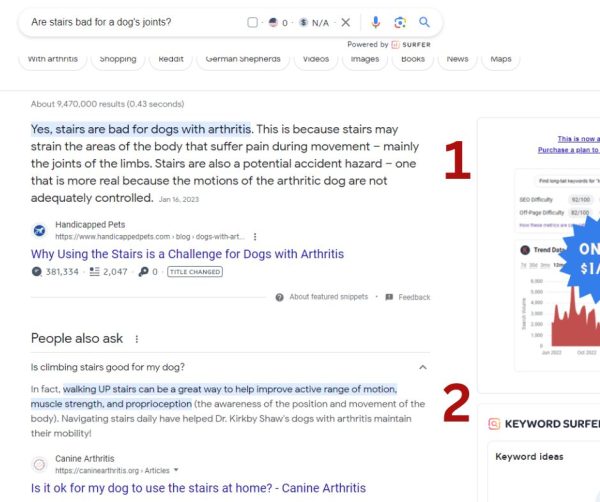Switch to the Images tab

[x=365, y=59]
